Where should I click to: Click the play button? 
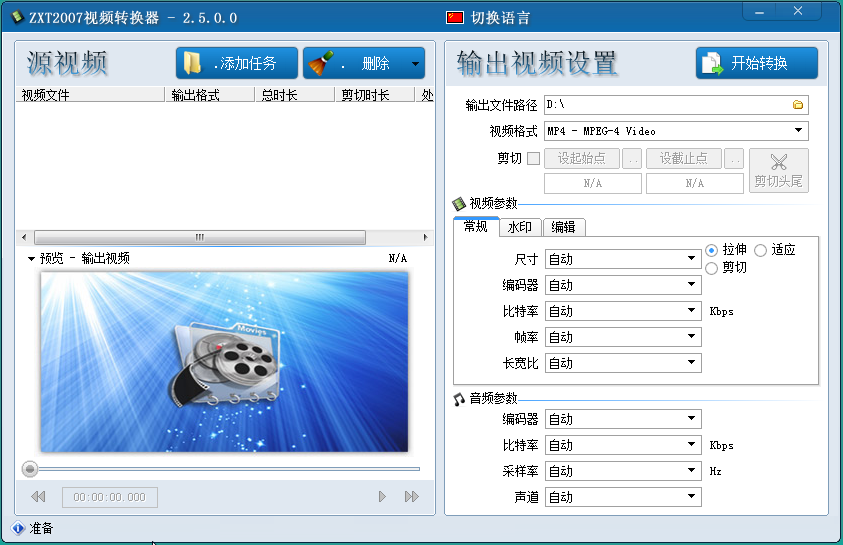point(382,497)
